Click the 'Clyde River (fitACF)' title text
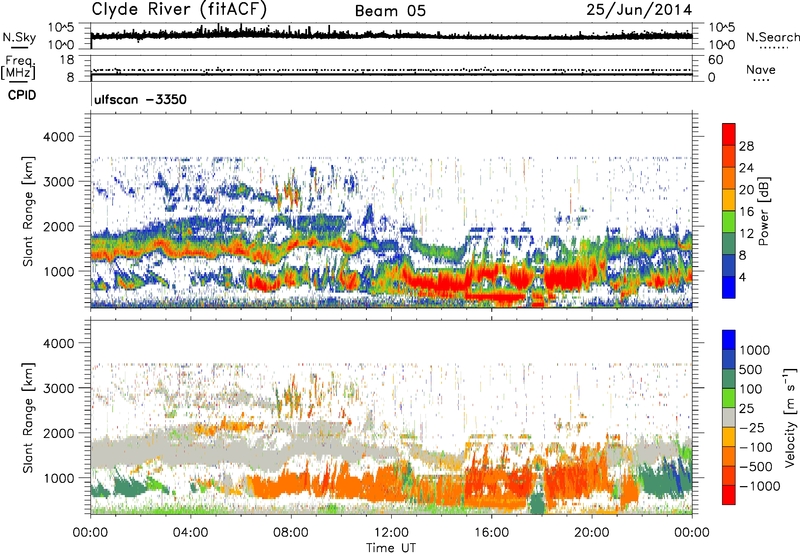The image size is (800, 554). coord(179,10)
